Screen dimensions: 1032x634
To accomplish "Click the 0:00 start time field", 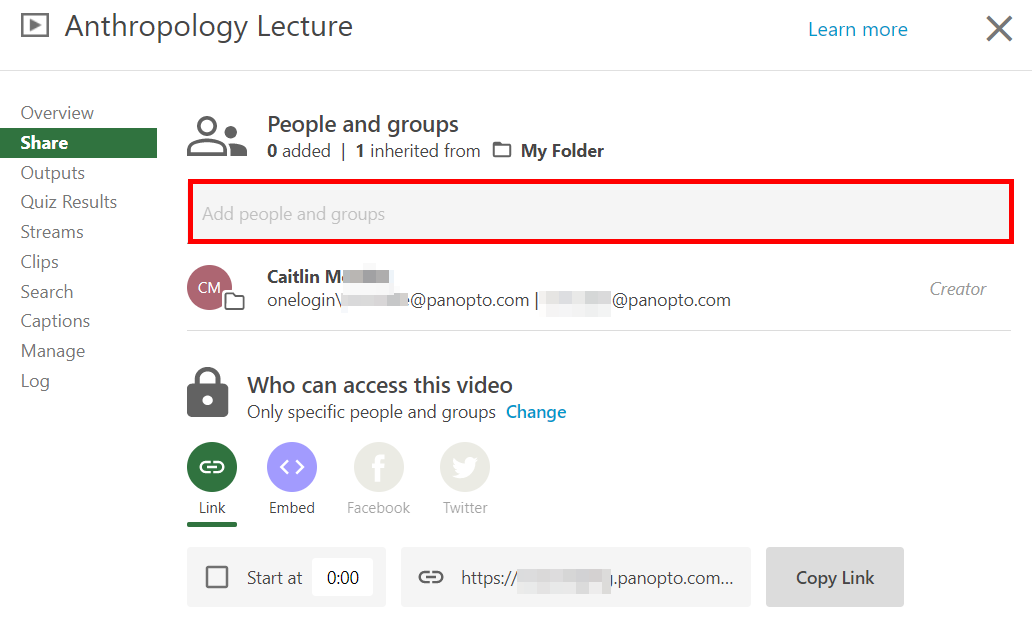I will (x=342, y=577).
